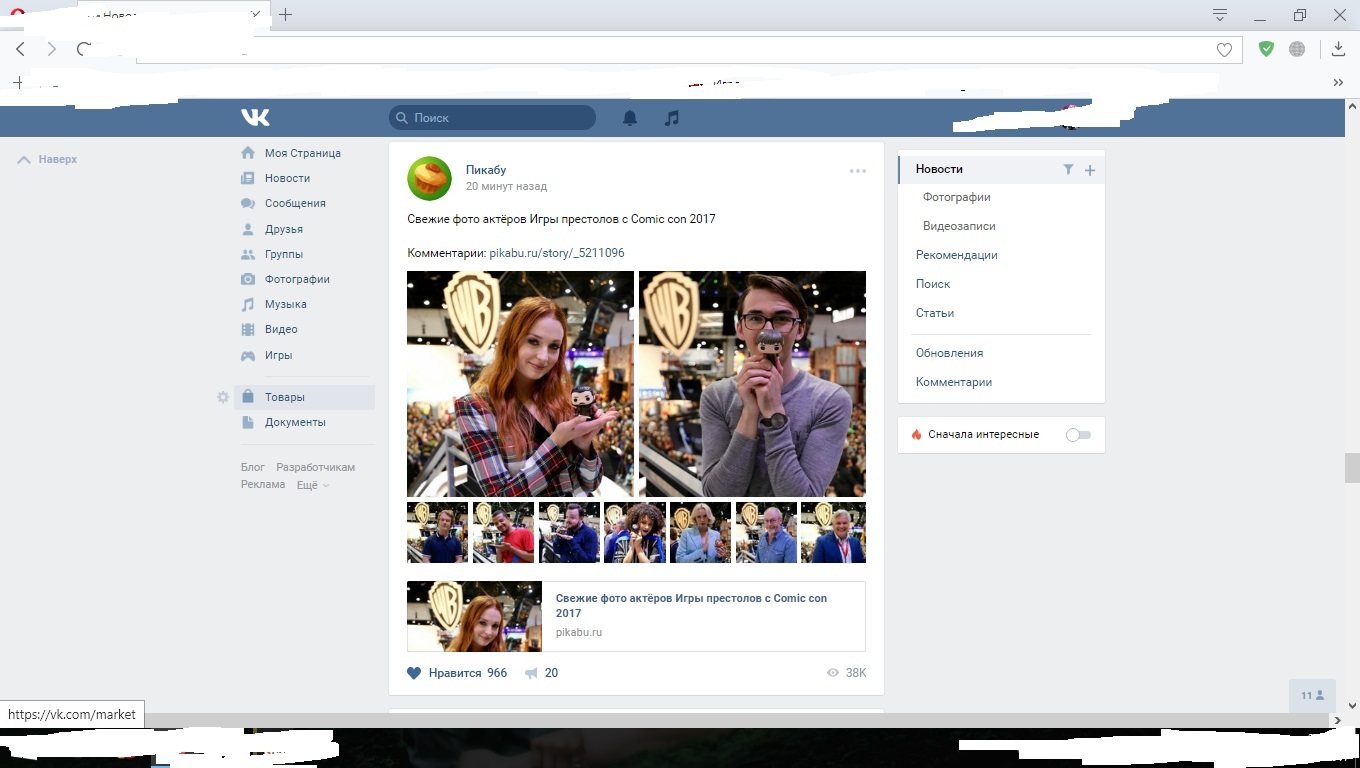Open Реклама footer link
The image size is (1360, 768).
coord(263,485)
